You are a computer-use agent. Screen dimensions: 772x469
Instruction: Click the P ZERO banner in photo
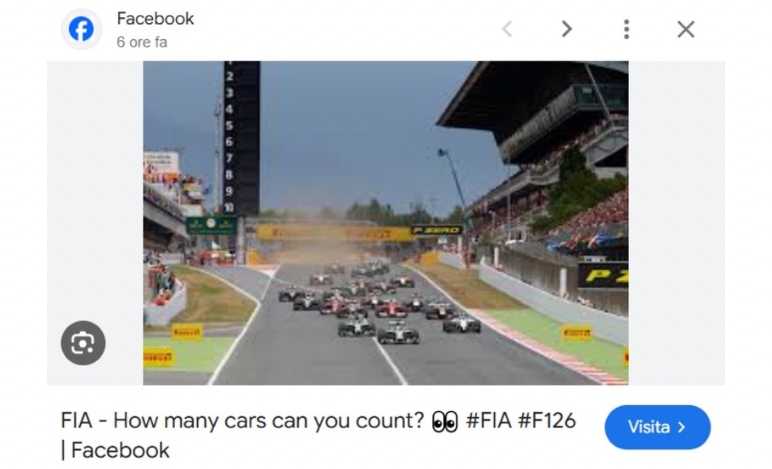(x=436, y=230)
